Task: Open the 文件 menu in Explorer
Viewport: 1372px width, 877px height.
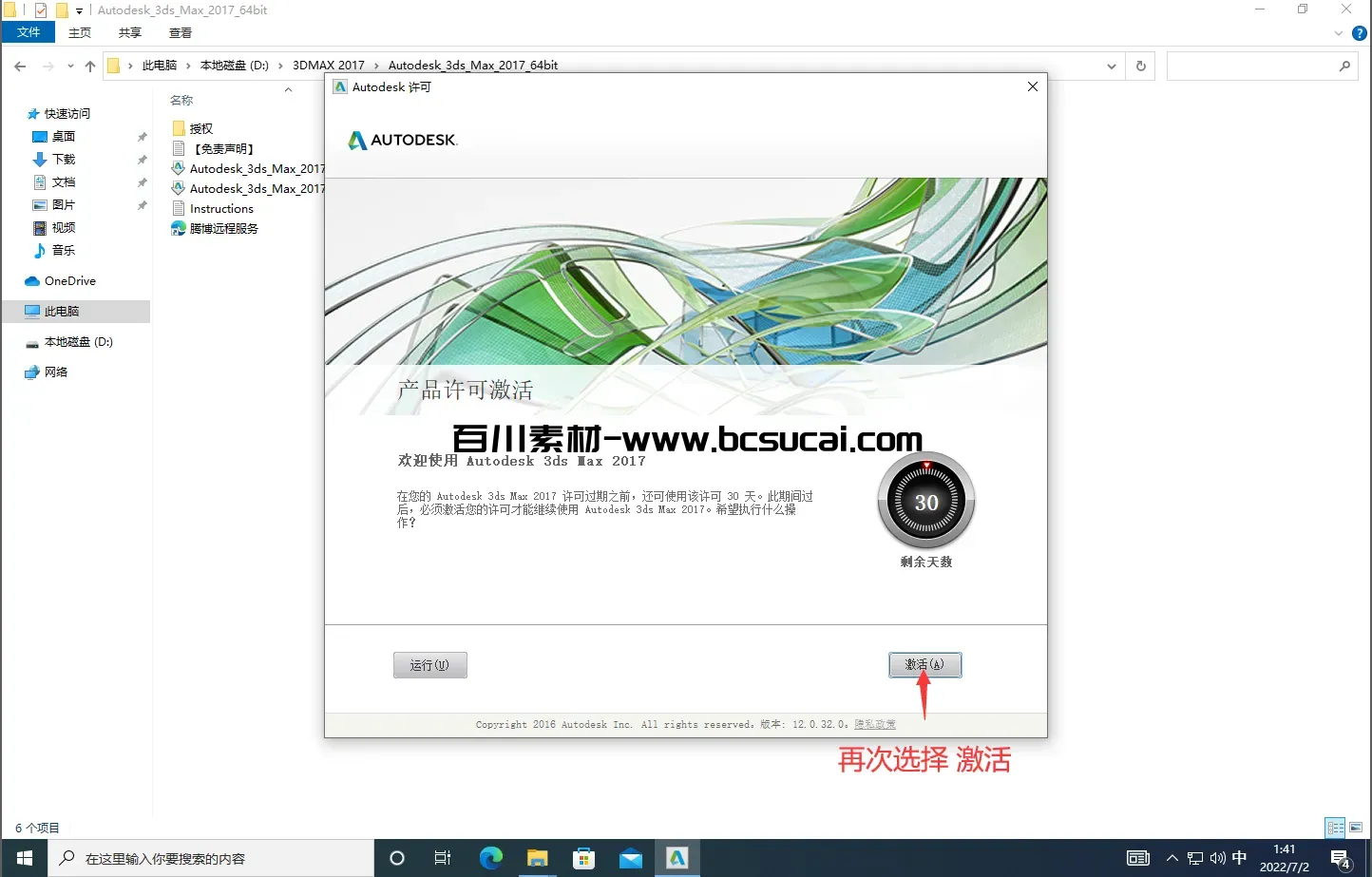Action: point(29,32)
